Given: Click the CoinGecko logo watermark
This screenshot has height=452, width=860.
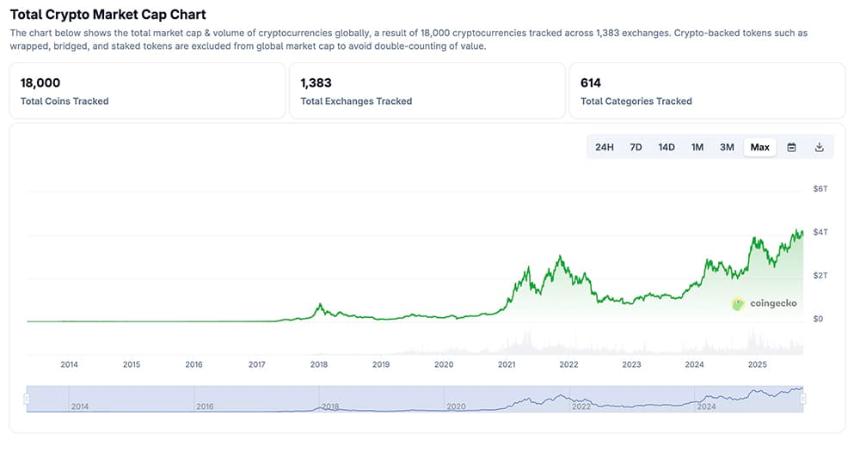Looking at the screenshot, I should [x=765, y=304].
